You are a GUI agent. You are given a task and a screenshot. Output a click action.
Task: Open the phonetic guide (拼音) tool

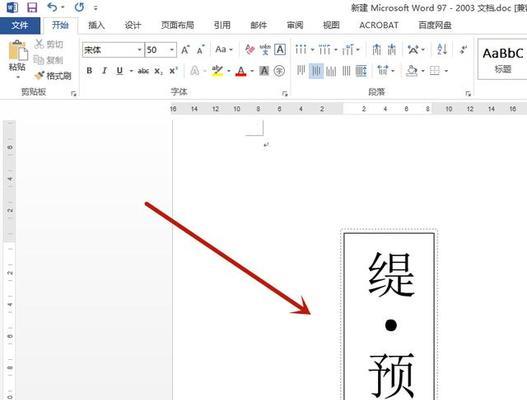coord(265,50)
